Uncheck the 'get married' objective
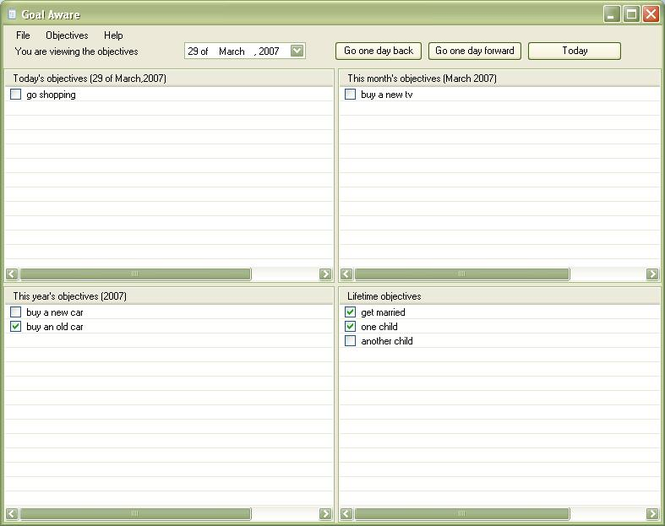This screenshot has width=665, height=526. (x=350, y=312)
